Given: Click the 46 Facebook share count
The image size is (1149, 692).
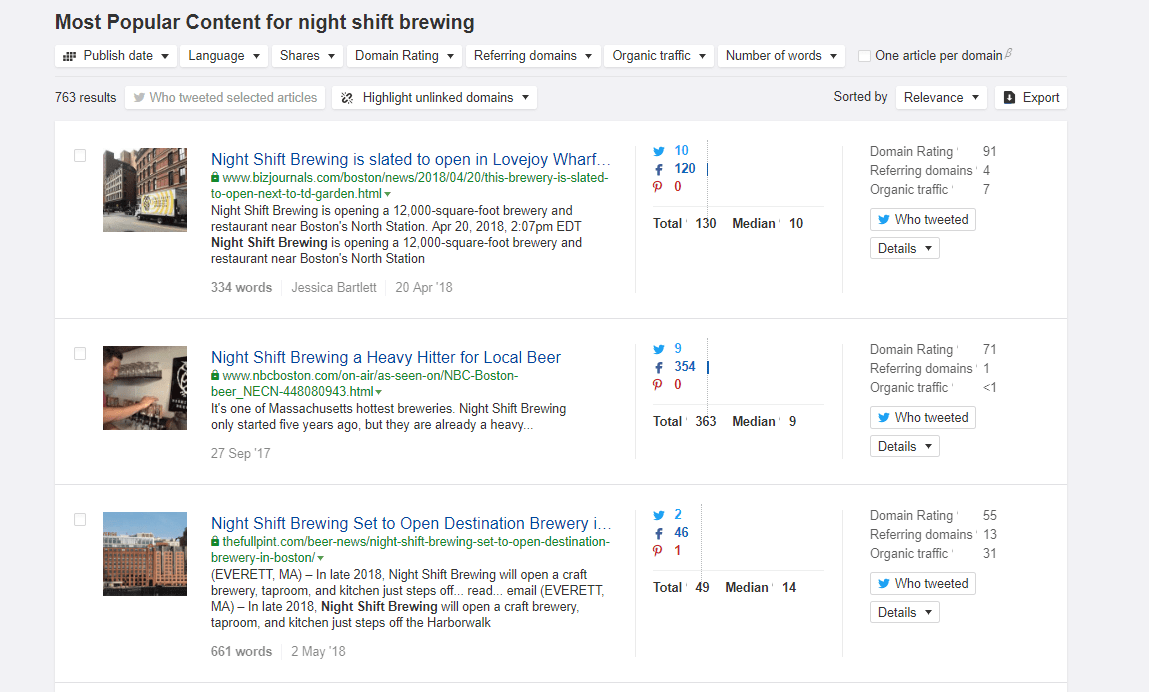Looking at the screenshot, I should (681, 533).
